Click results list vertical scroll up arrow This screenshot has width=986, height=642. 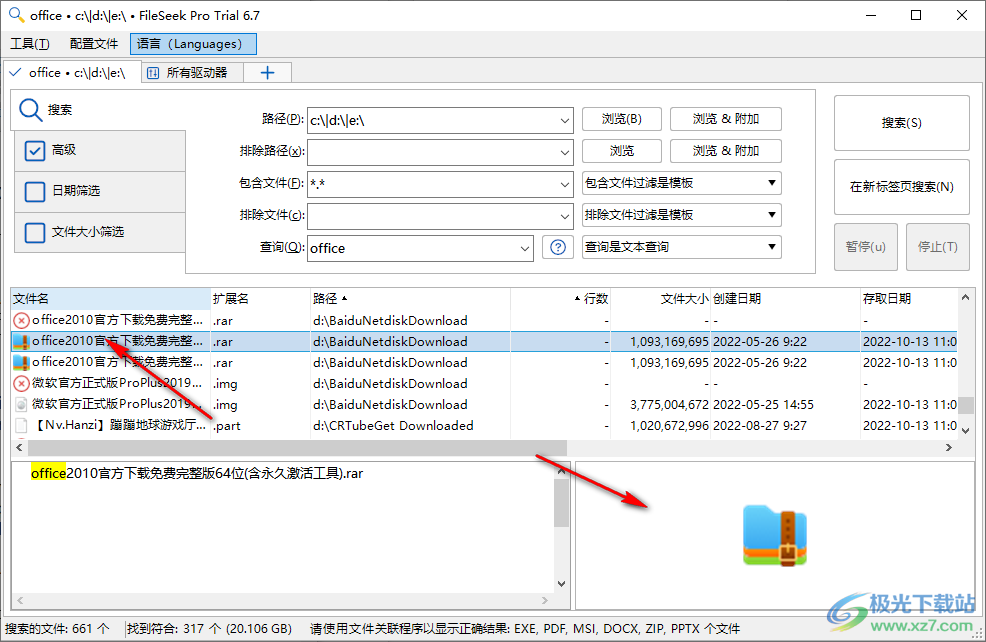pos(966,297)
